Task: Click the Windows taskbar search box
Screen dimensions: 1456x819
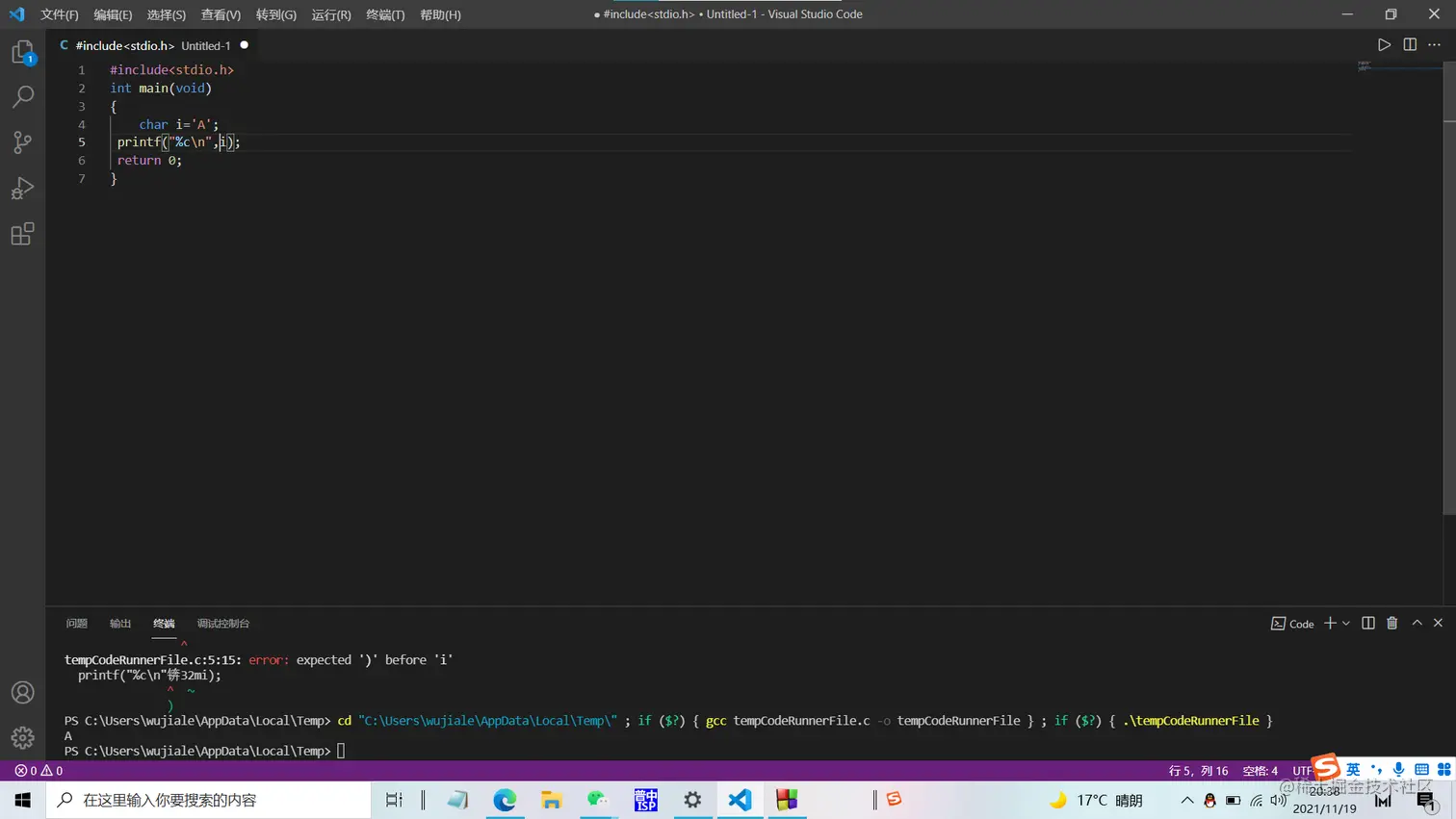Action: 209,800
